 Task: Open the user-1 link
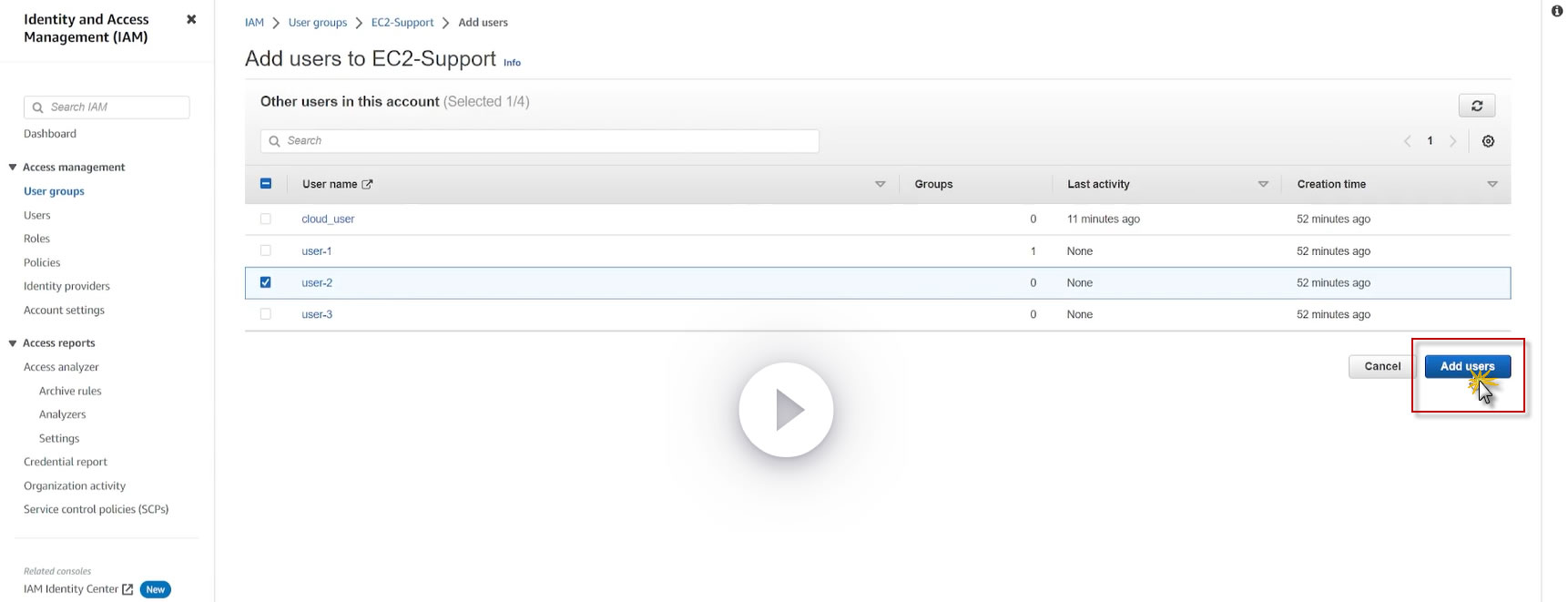coord(317,250)
